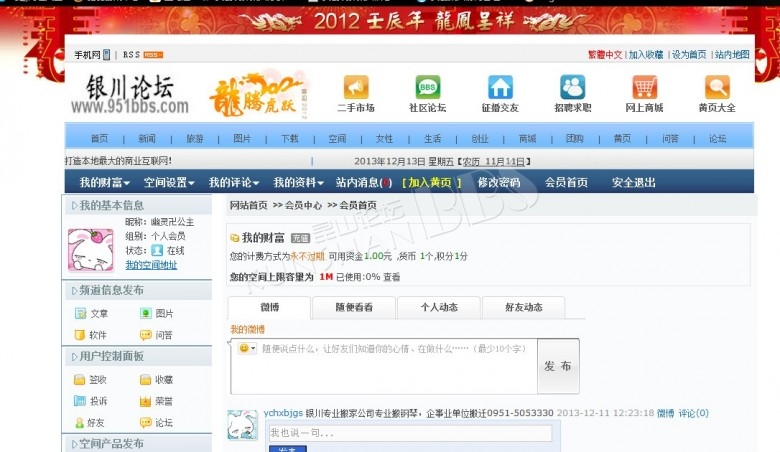Click the 设为首页 link
The height and width of the screenshot is (452, 780).
tap(689, 55)
